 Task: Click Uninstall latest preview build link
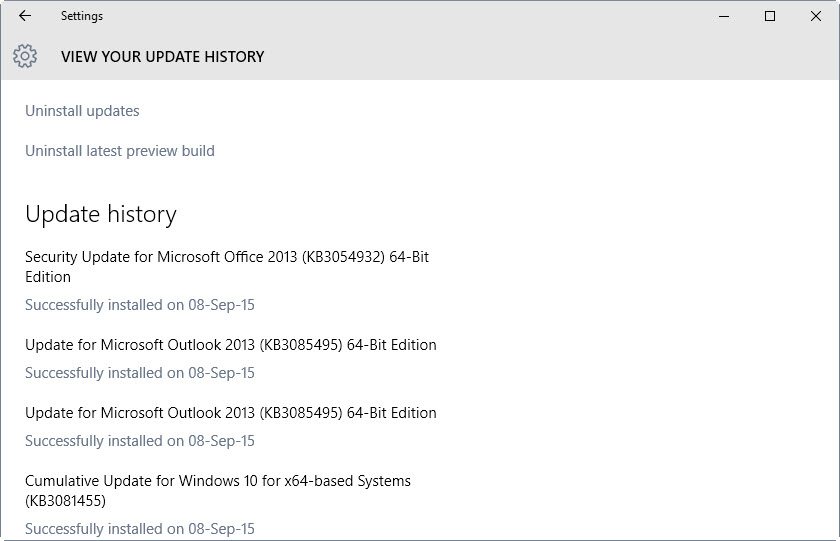coord(120,151)
